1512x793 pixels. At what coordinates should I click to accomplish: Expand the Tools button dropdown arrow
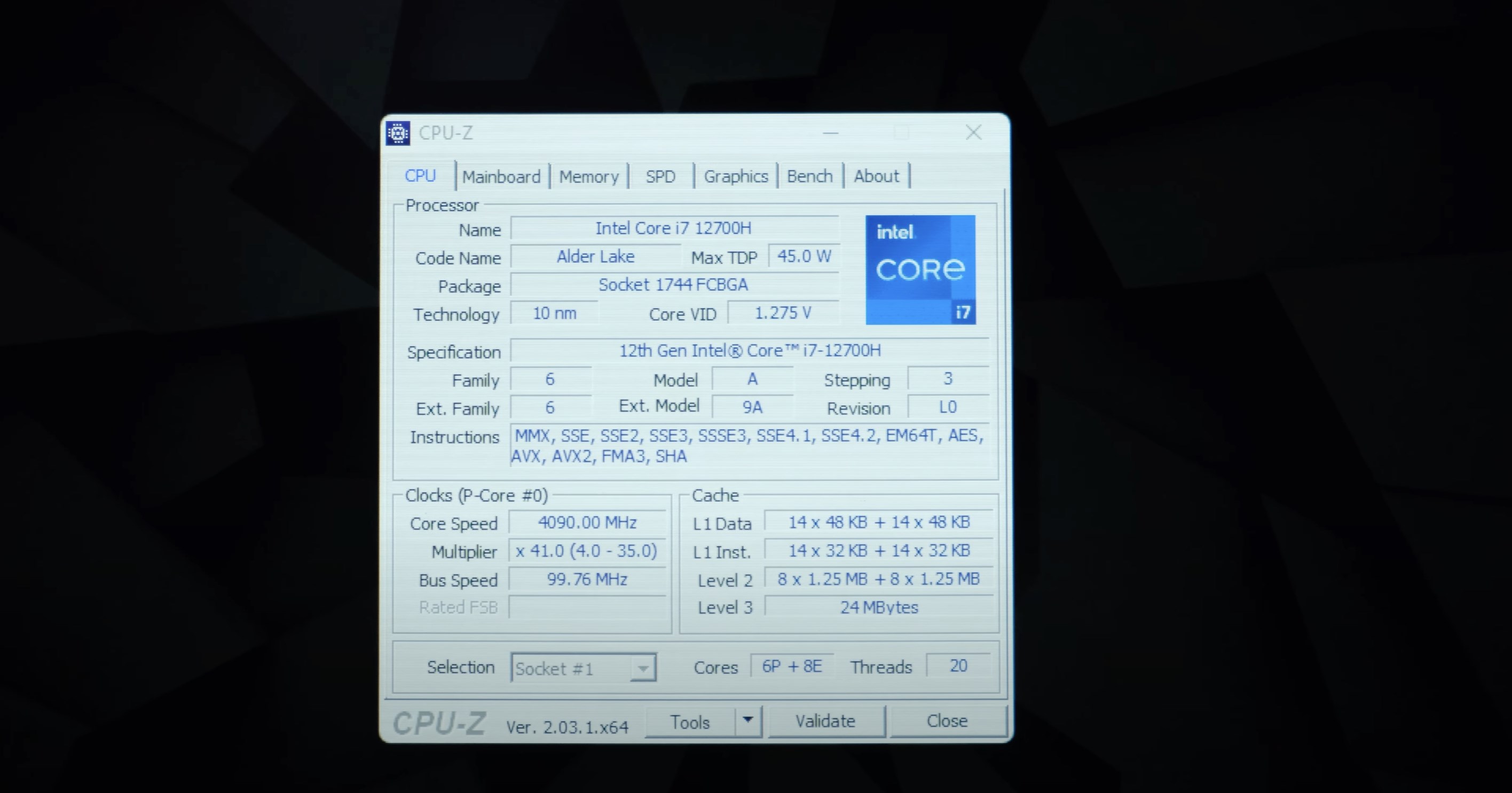point(748,721)
